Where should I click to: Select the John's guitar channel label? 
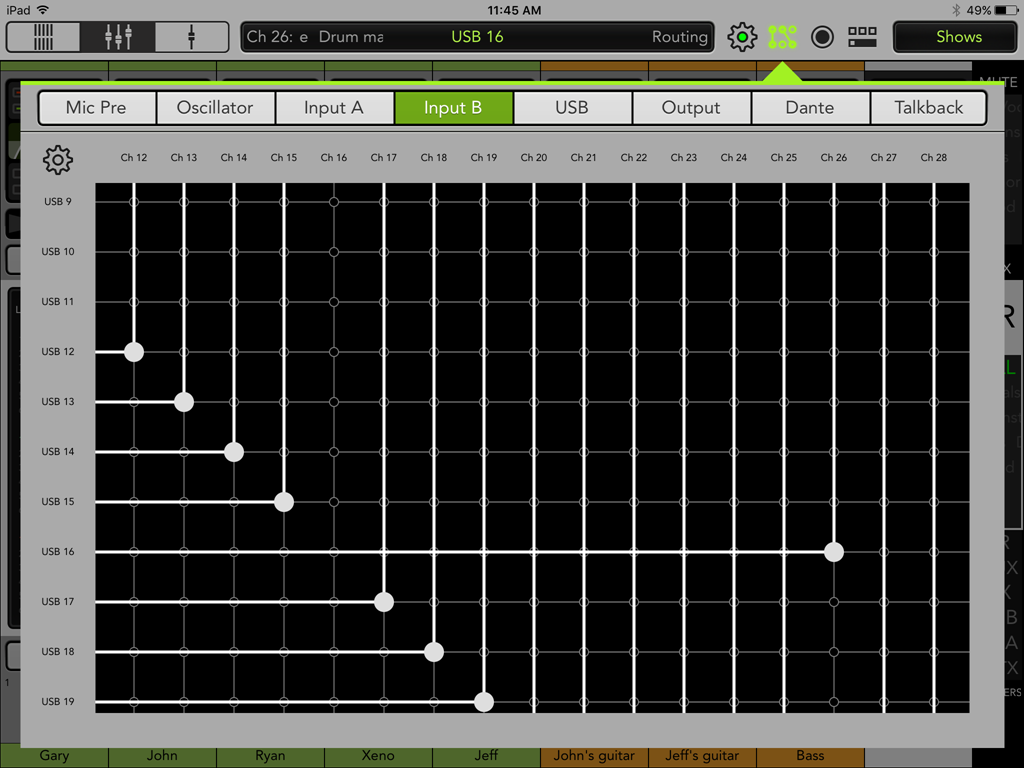tap(594, 756)
